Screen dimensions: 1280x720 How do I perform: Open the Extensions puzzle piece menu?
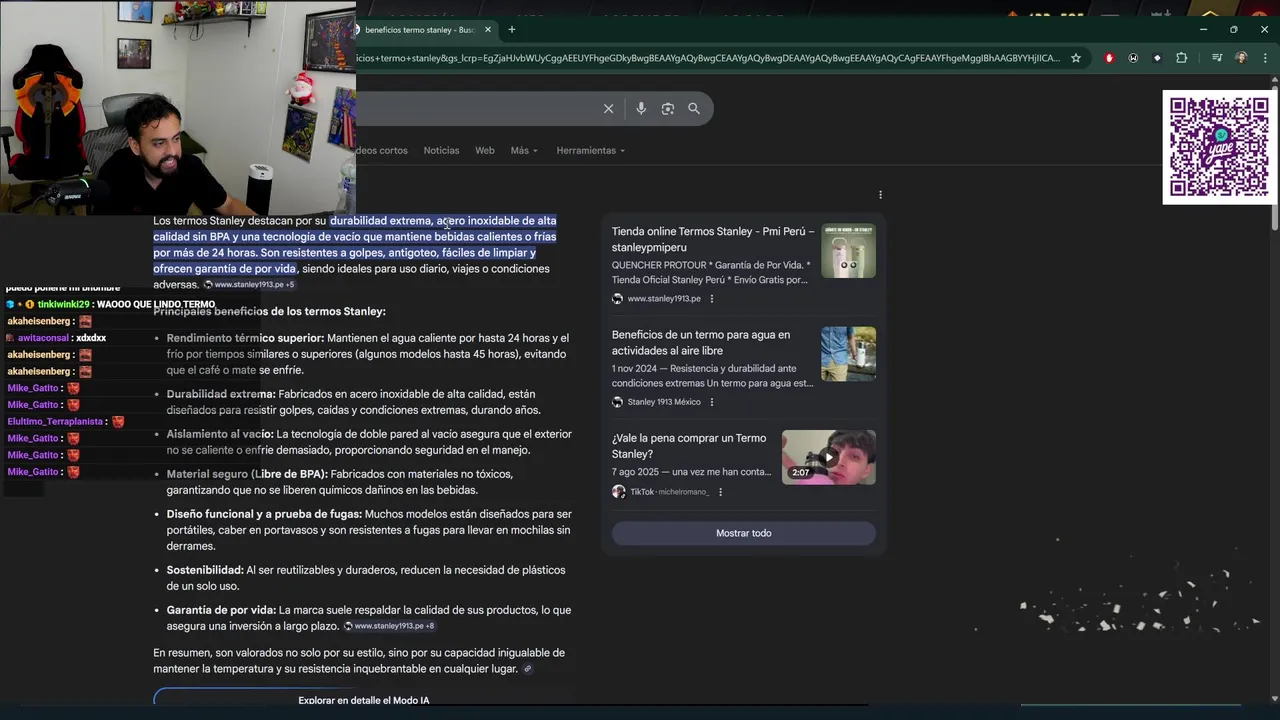tap(1181, 58)
